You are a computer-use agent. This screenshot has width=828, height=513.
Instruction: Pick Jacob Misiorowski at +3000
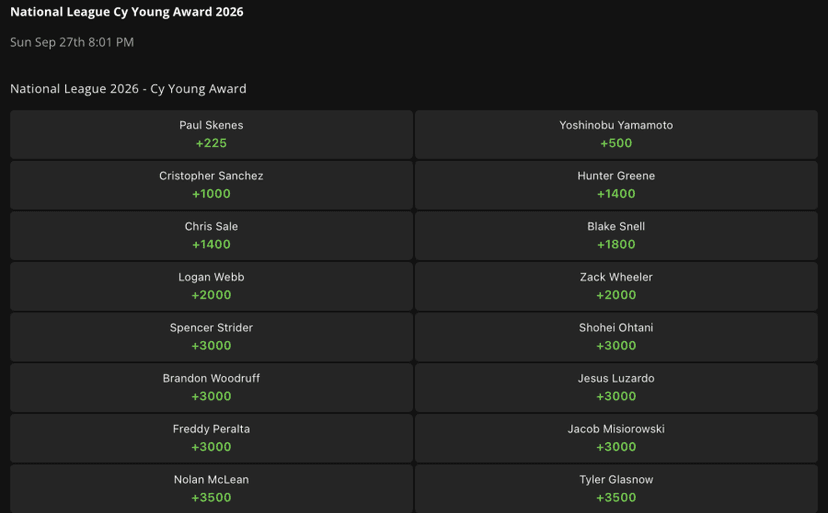pyautogui.click(x=616, y=438)
